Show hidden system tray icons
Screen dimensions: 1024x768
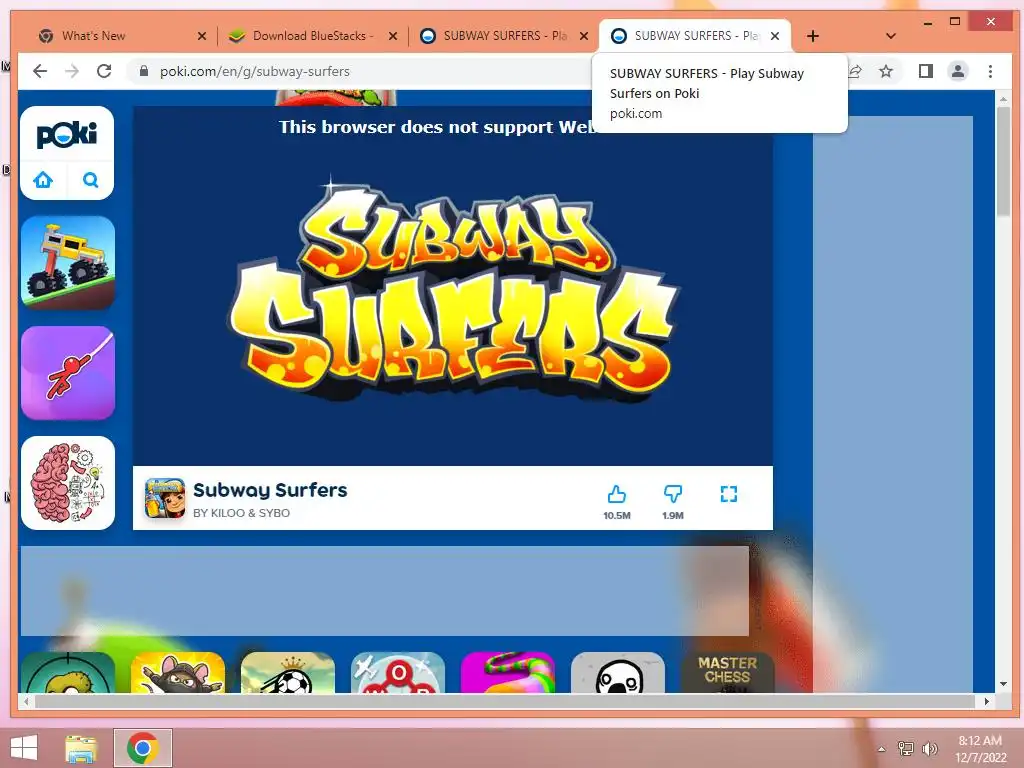[881, 749]
